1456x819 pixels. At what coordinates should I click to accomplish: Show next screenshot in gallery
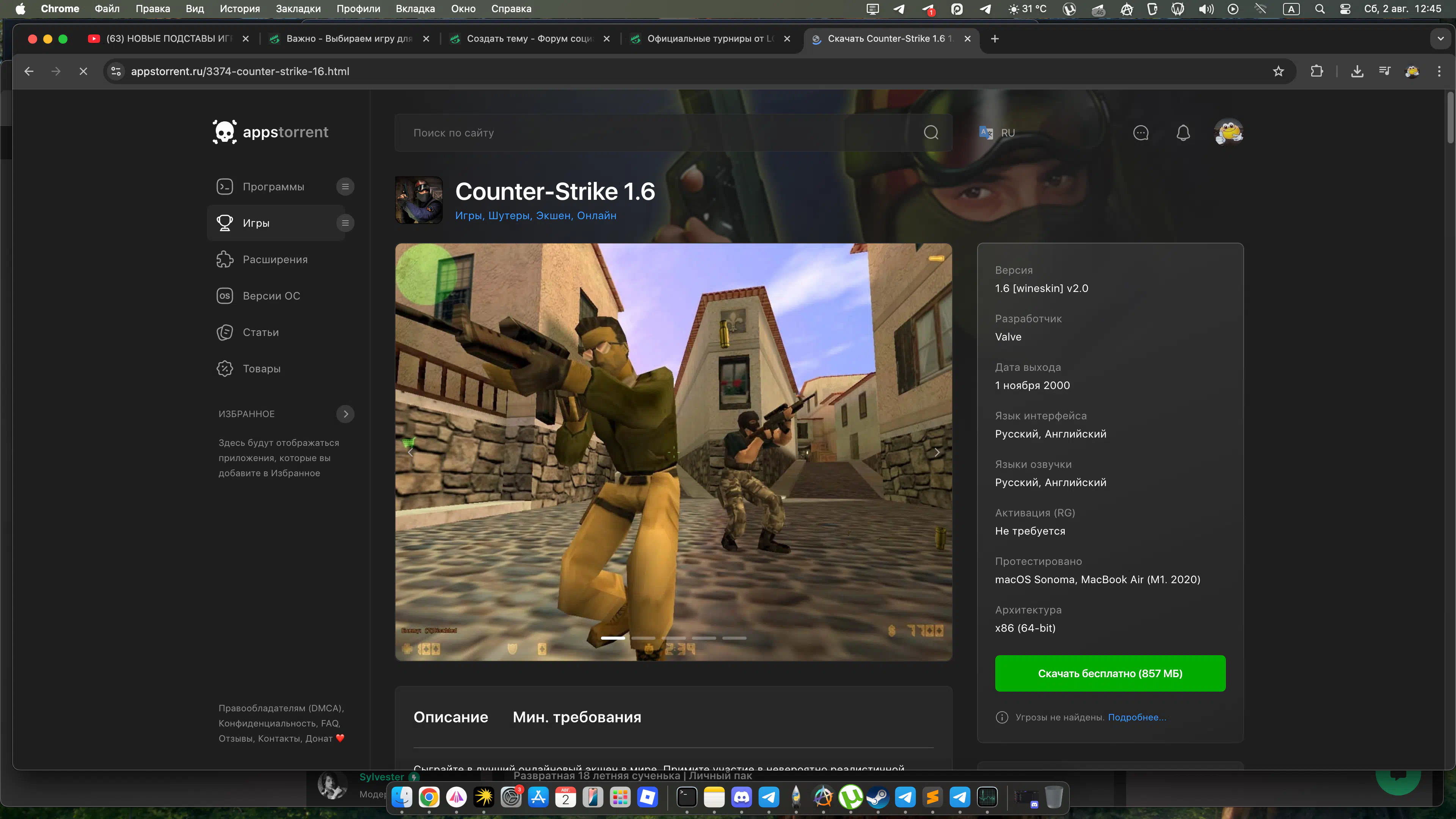pyautogui.click(x=937, y=452)
